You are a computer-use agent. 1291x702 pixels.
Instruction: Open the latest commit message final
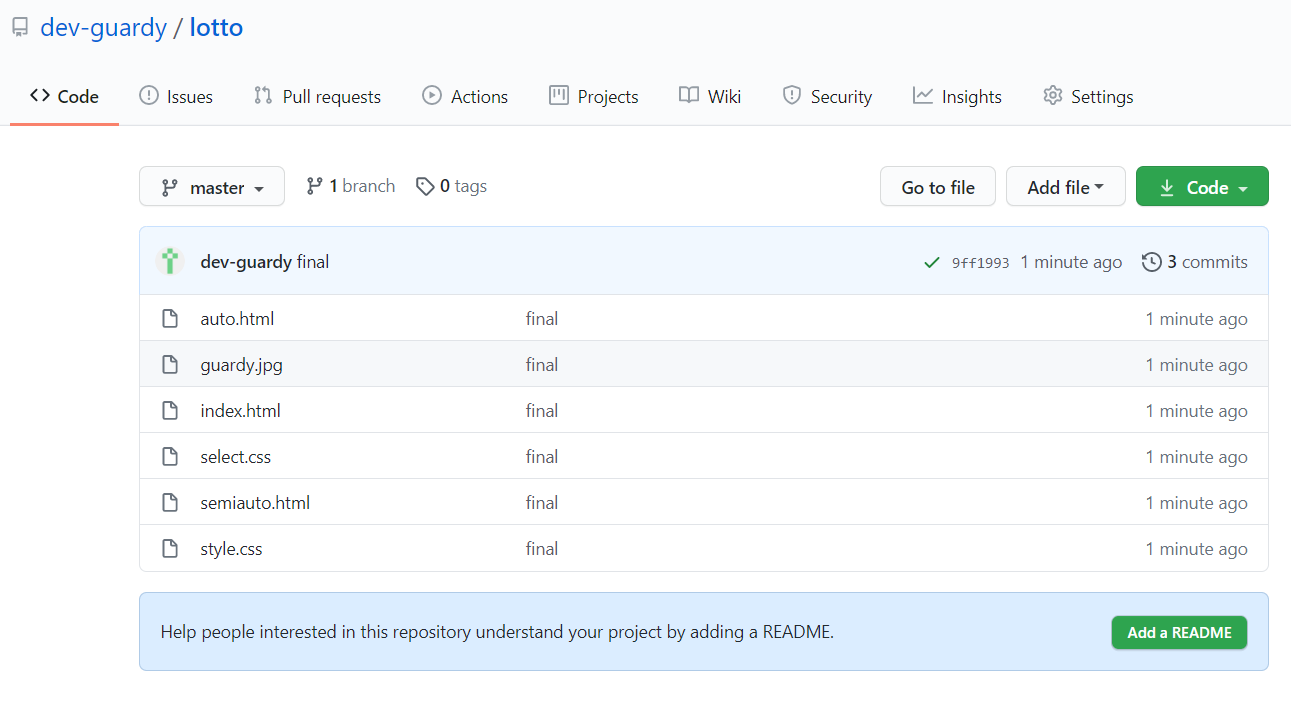click(x=313, y=262)
